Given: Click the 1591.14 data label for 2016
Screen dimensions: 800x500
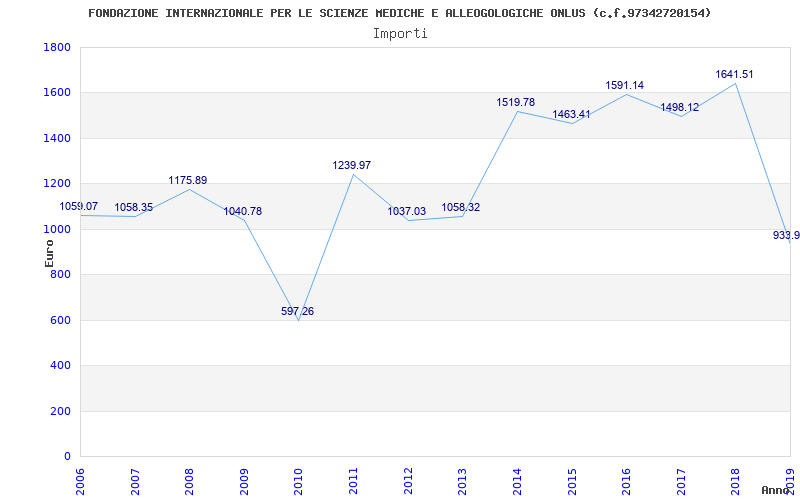Looking at the screenshot, I should click(624, 86).
